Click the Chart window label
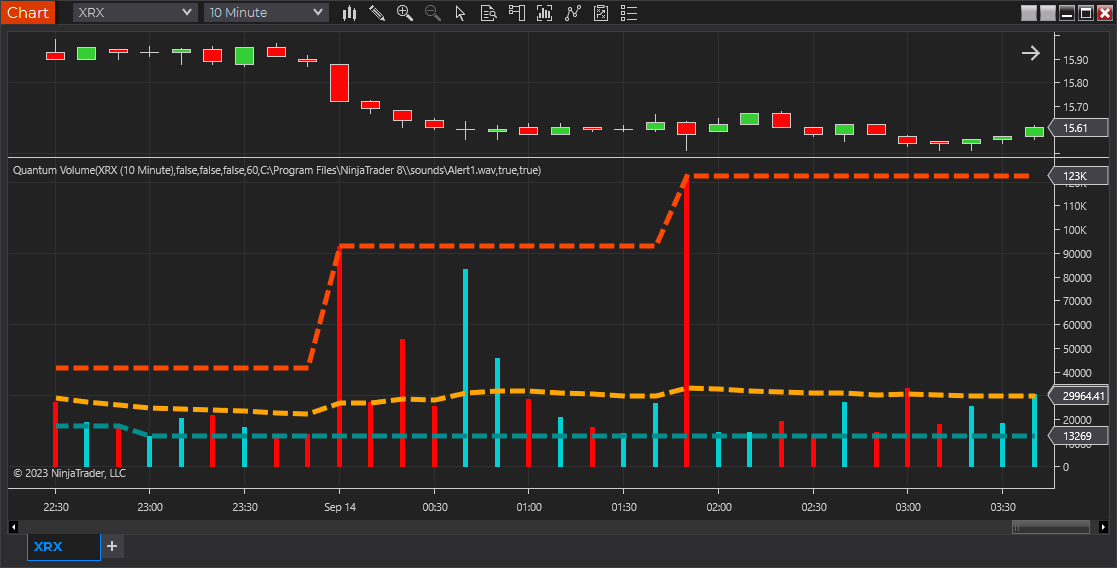Screen dimensions: 1117x568 coord(28,12)
